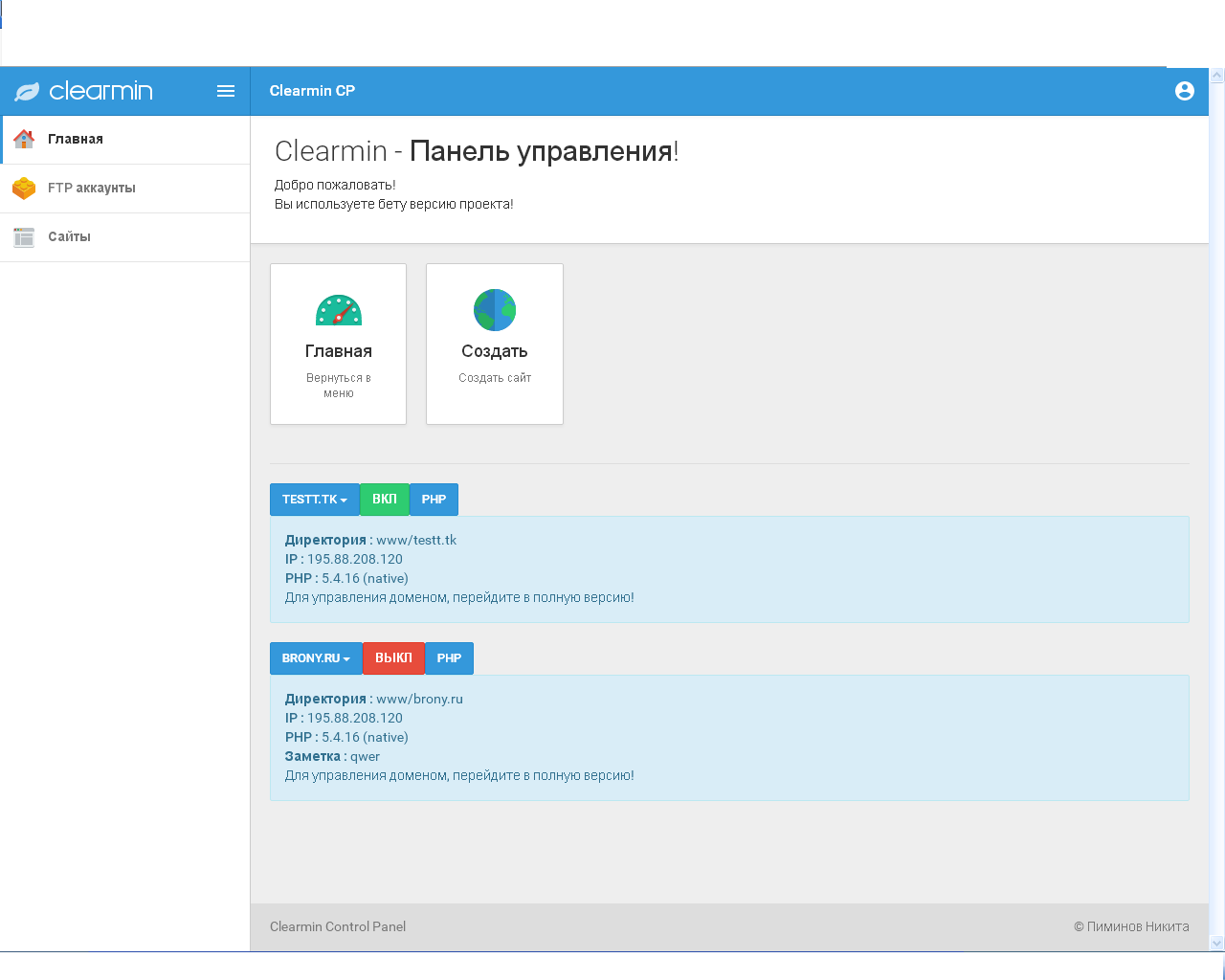Click the Сайты window list icon
Screen dimensions: 1225x980
click(24, 237)
